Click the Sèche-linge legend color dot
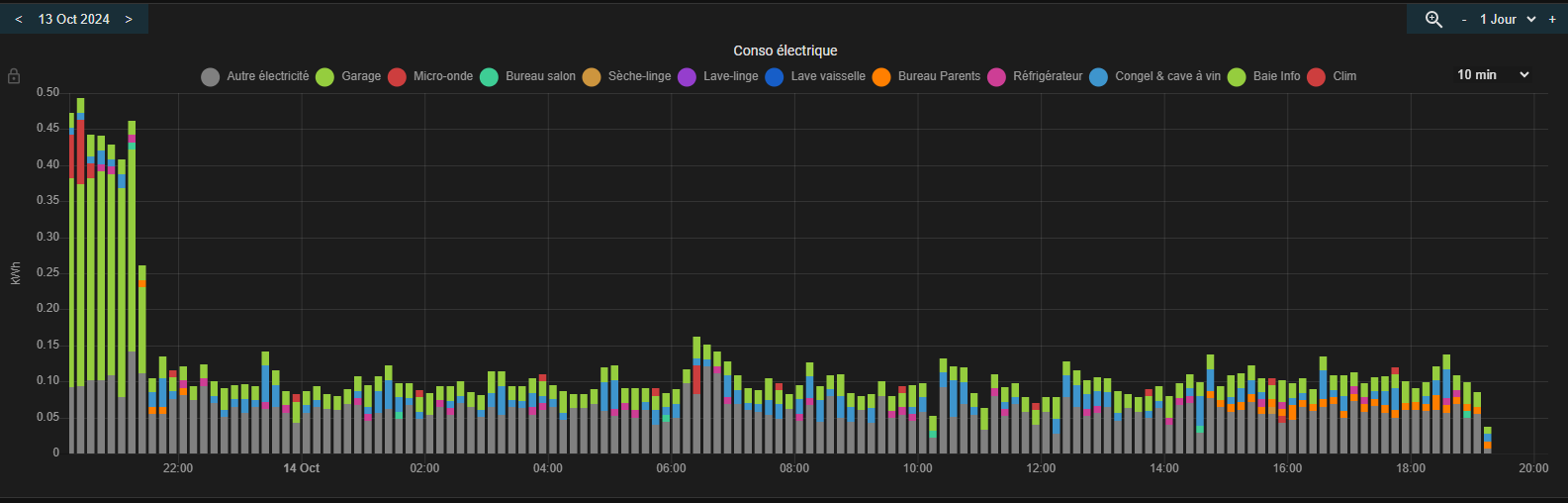1568x503 pixels. 592,77
